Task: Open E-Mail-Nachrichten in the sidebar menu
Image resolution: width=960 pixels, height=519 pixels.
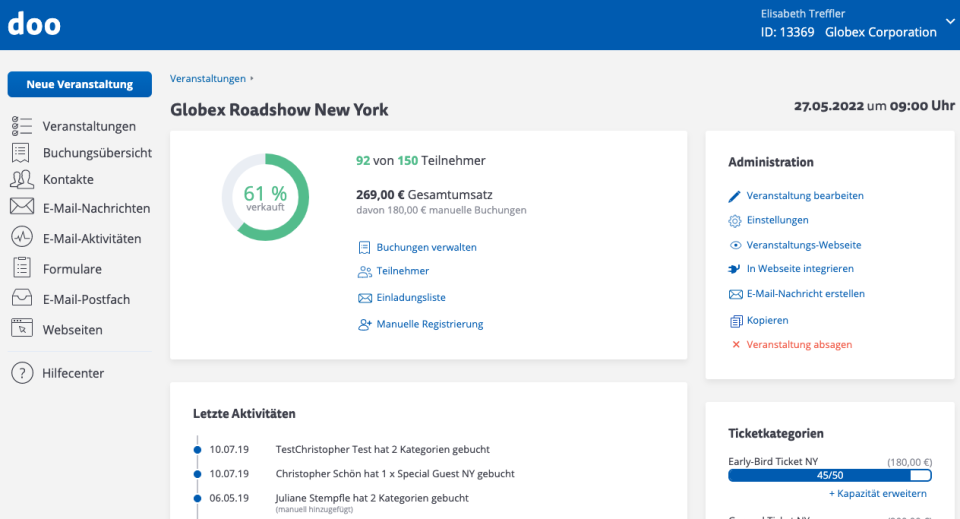Action: tap(96, 208)
